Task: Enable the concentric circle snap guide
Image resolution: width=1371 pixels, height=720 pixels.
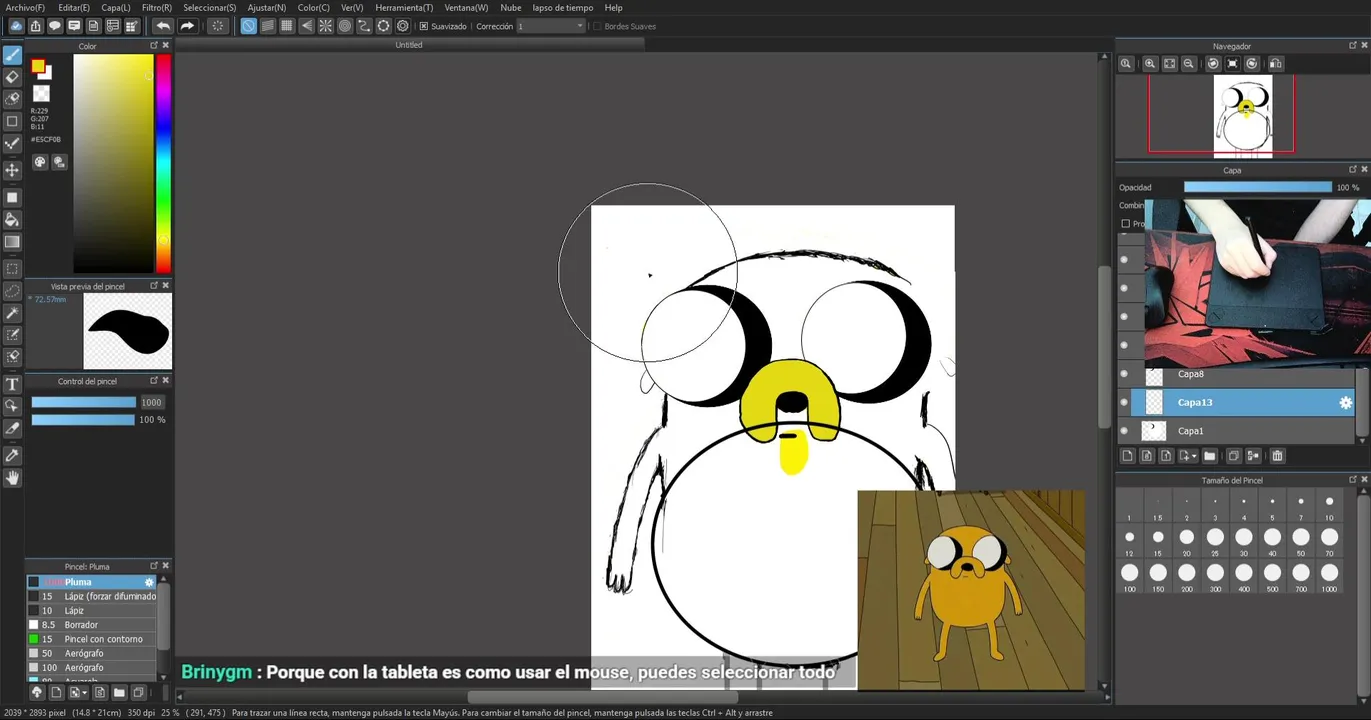Action: pyautogui.click(x=345, y=26)
